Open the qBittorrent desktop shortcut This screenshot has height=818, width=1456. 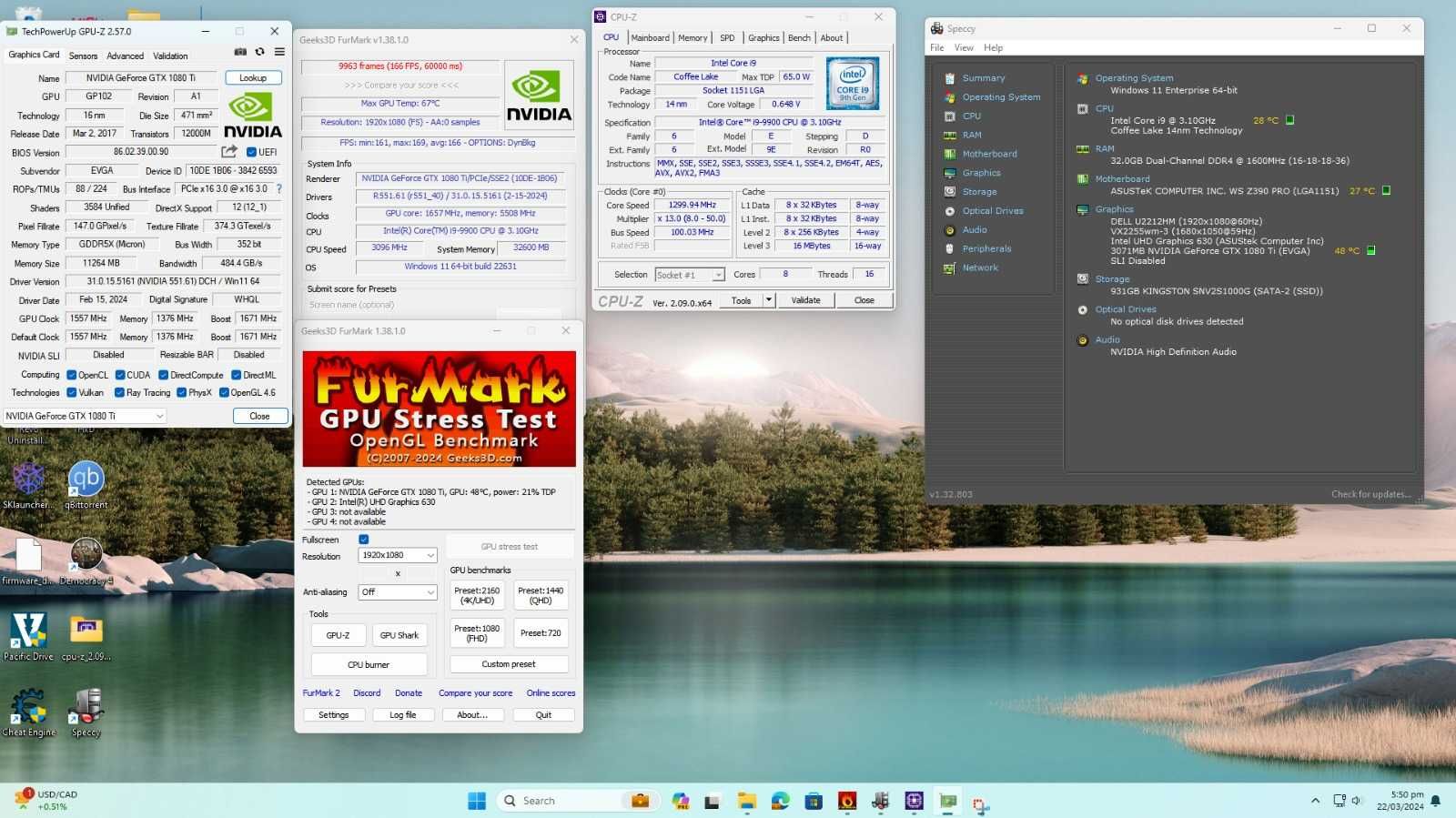[x=86, y=485]
